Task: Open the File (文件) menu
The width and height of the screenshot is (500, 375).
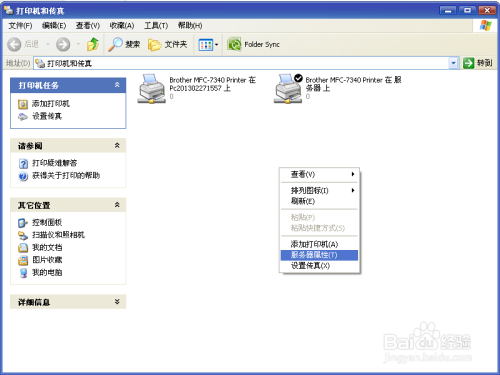Action: 20,26
